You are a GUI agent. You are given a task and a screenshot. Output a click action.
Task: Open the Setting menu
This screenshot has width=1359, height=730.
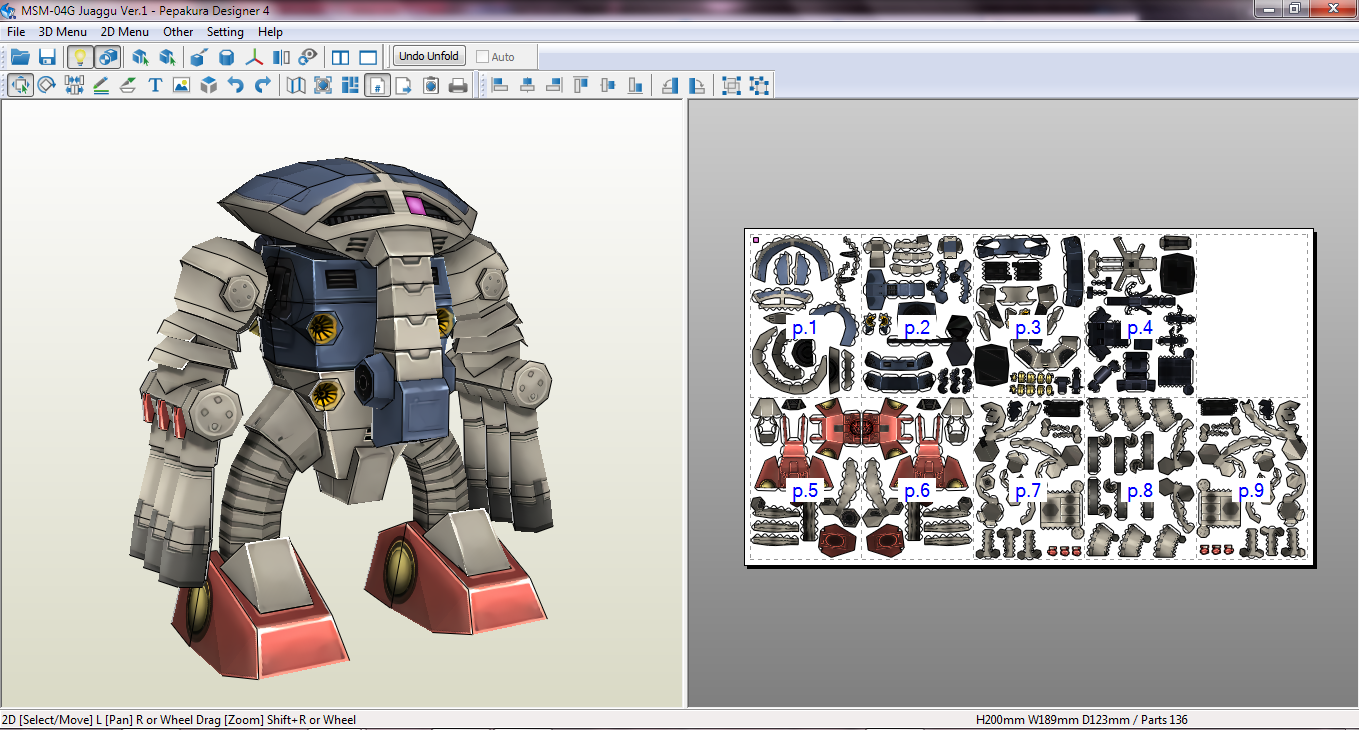[x=225, y=31]
